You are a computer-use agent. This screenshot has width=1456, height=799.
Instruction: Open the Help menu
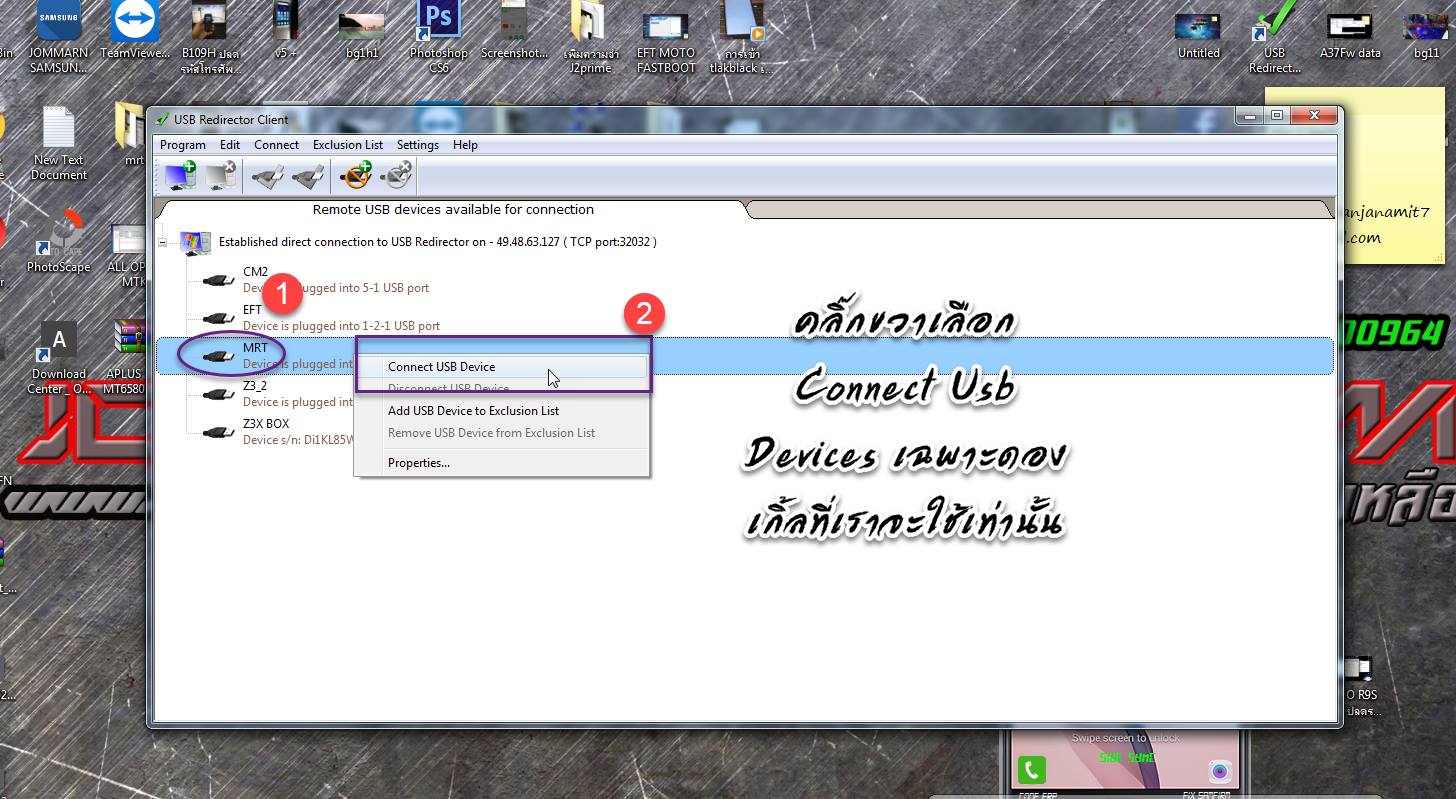465,145
